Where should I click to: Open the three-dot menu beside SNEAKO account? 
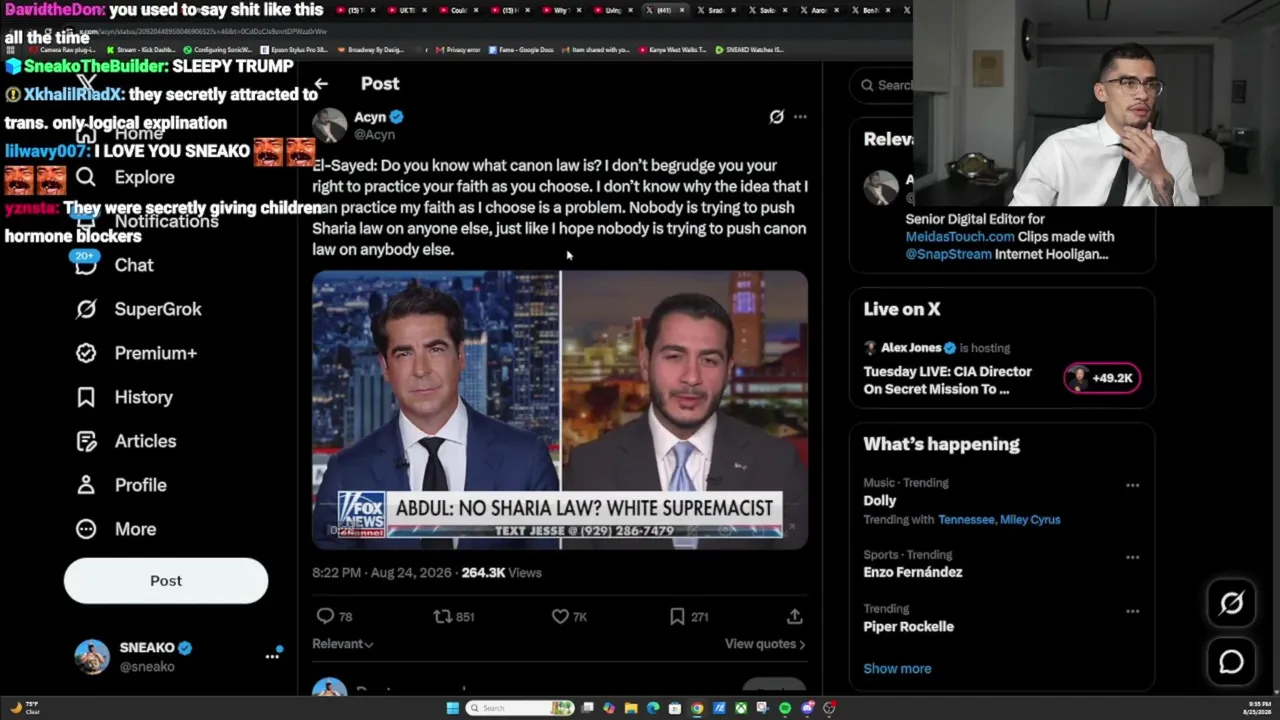click(271, 656)
